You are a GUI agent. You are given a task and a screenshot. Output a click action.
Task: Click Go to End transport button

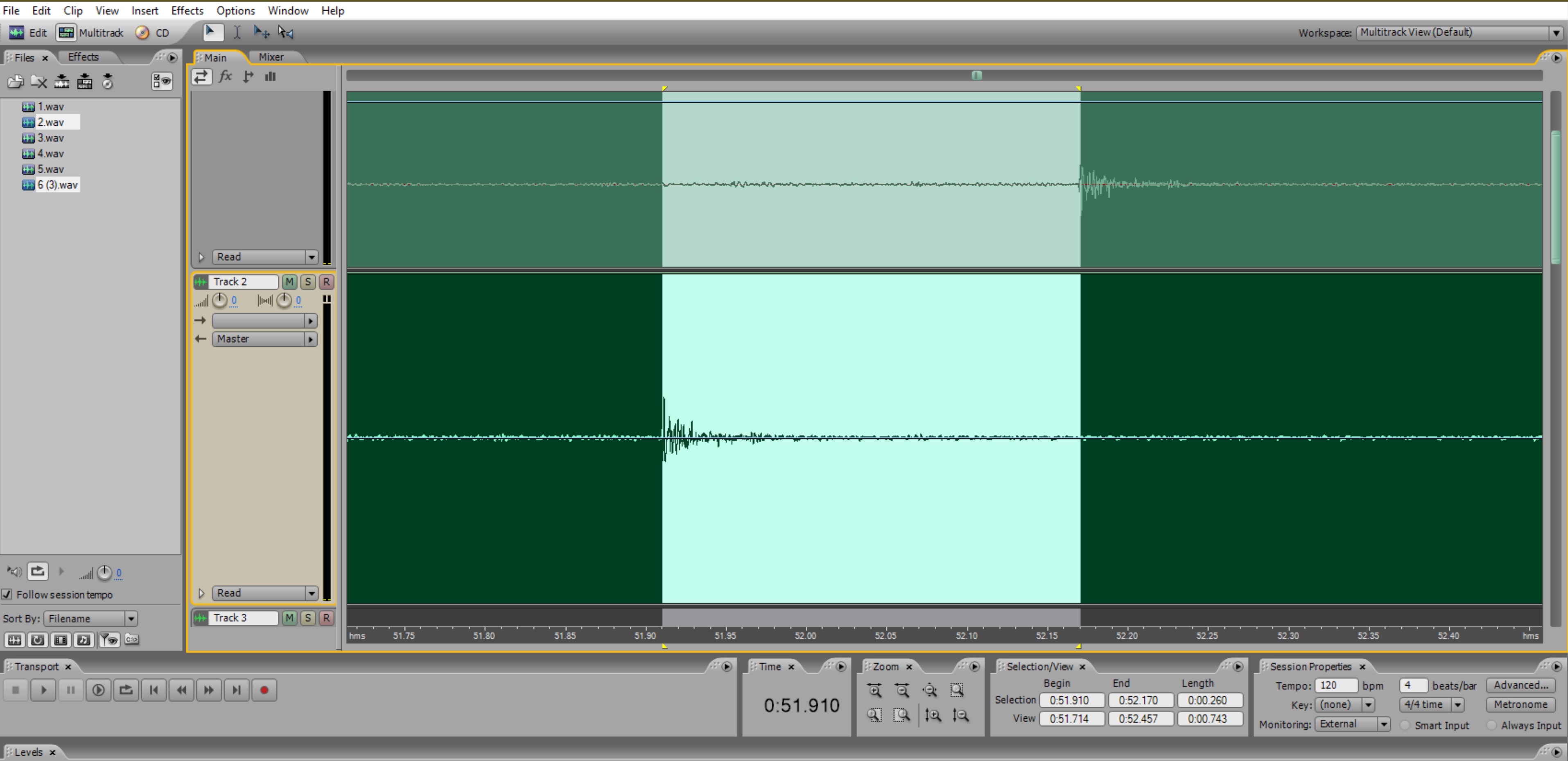pyautogui.click(x=236, y=690)
